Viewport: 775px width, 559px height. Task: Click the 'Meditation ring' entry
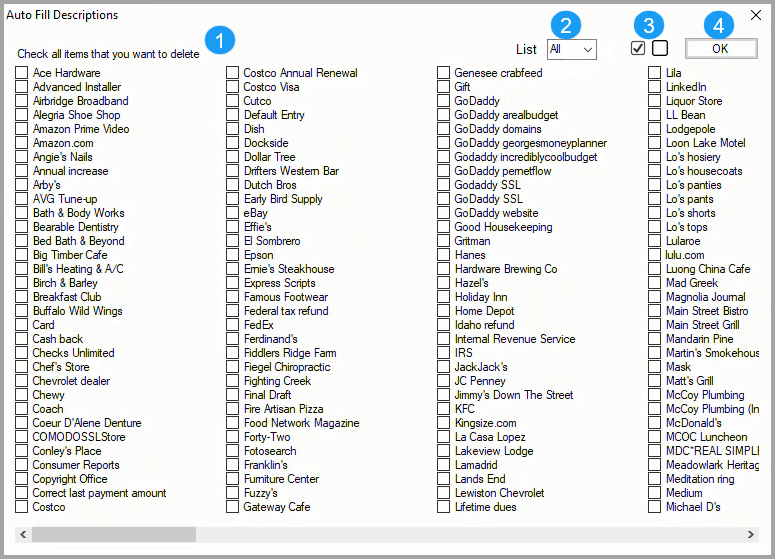pos(700,479)
